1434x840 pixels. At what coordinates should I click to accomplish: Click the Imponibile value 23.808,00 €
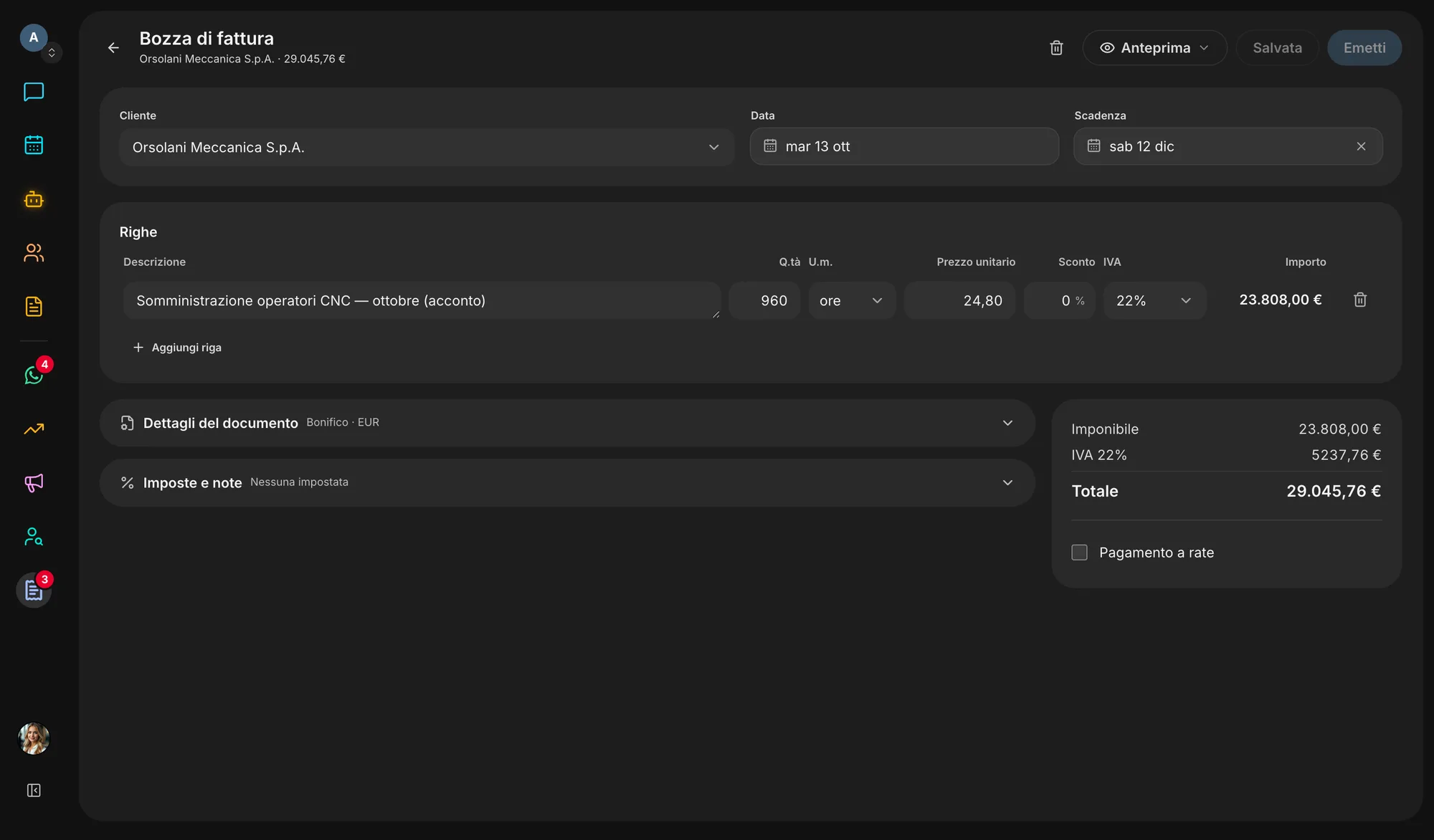tap(1339, 429)
